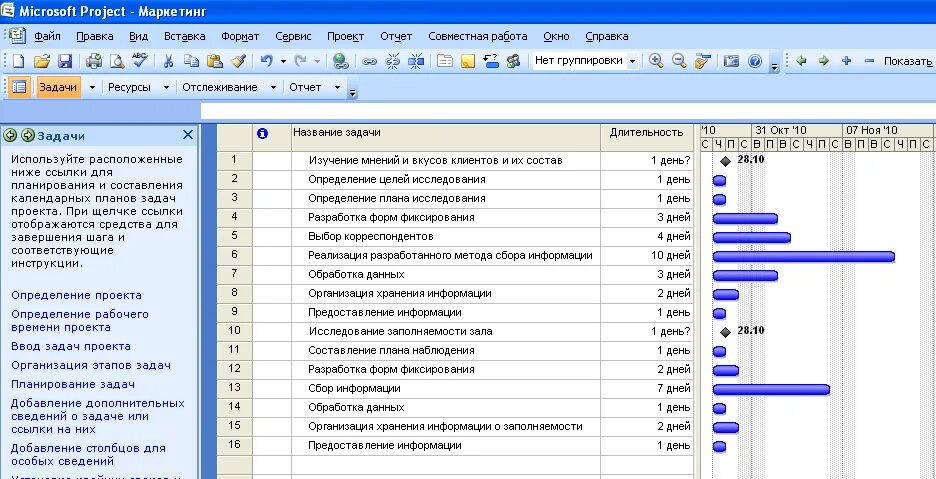Follow the Определение рабочего времени проекта link
The height and width of the screenshot is (479, 936).
79,321
